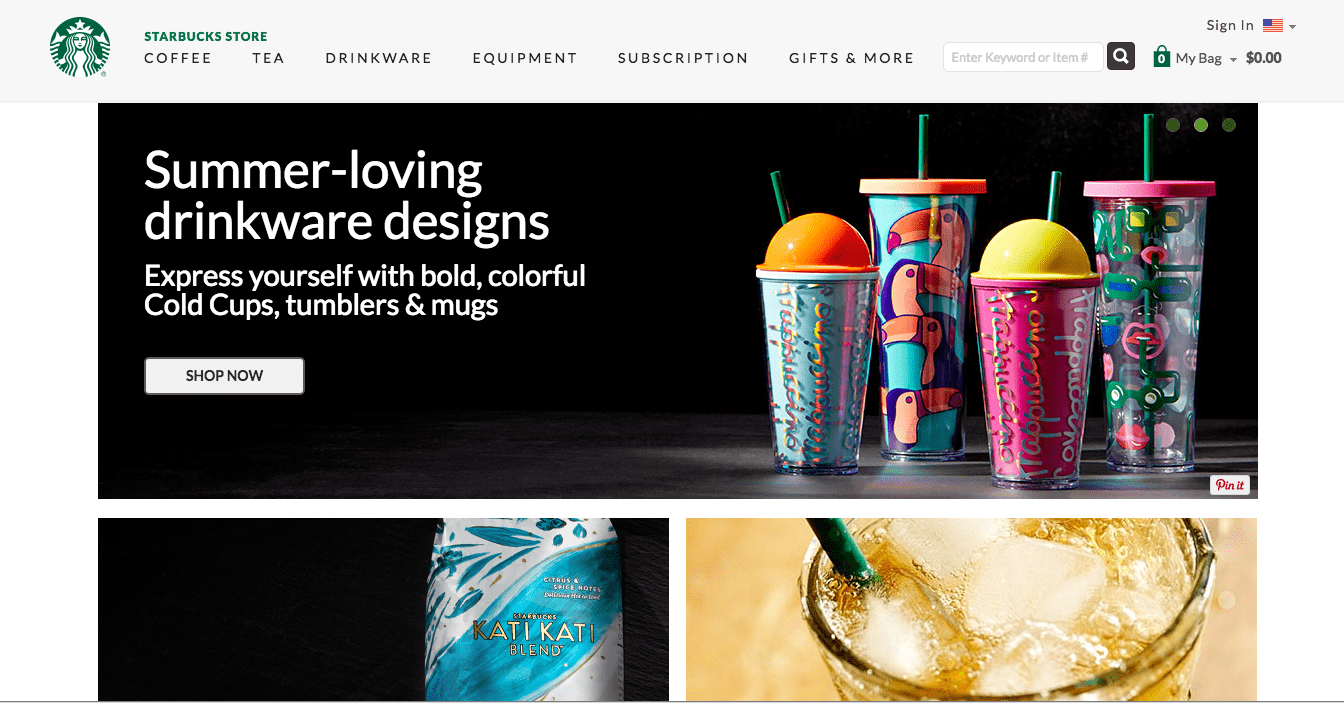This screenshot has height=703, width=1344.
Task: Open the Drinkware menu
Action: [379, 58]
